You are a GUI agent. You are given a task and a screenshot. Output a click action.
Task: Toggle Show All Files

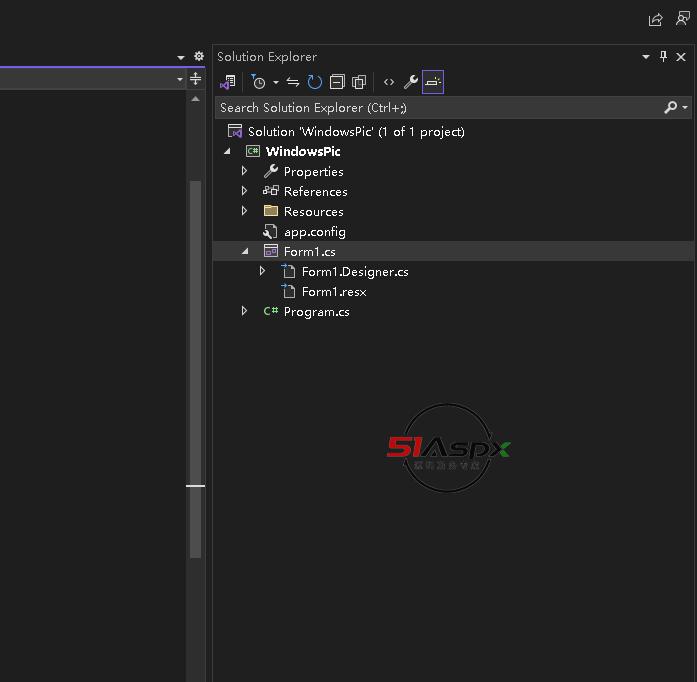(x=359, y=82)
